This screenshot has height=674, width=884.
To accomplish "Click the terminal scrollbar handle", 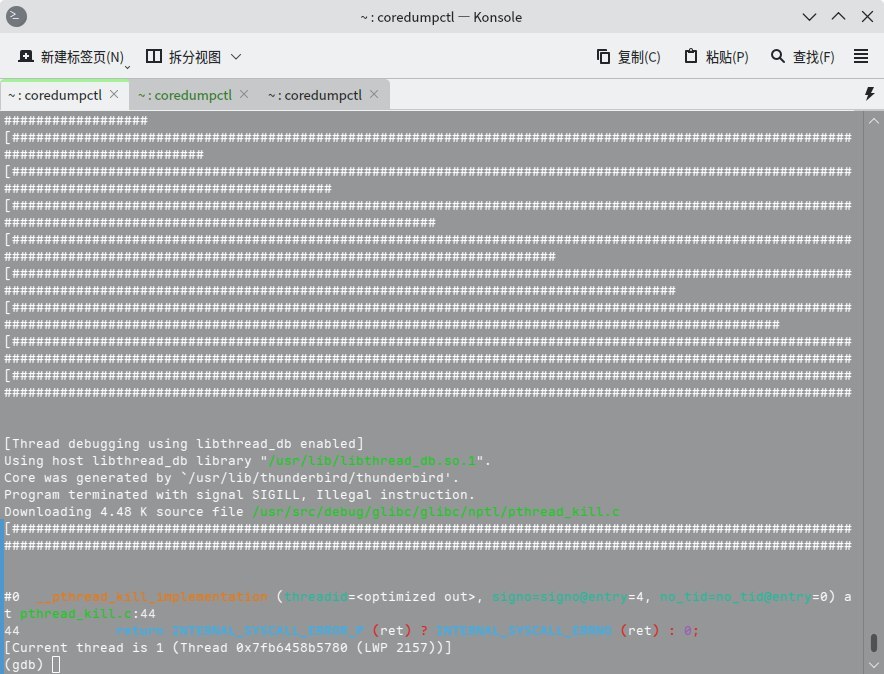I will click(x=872, y=642).
